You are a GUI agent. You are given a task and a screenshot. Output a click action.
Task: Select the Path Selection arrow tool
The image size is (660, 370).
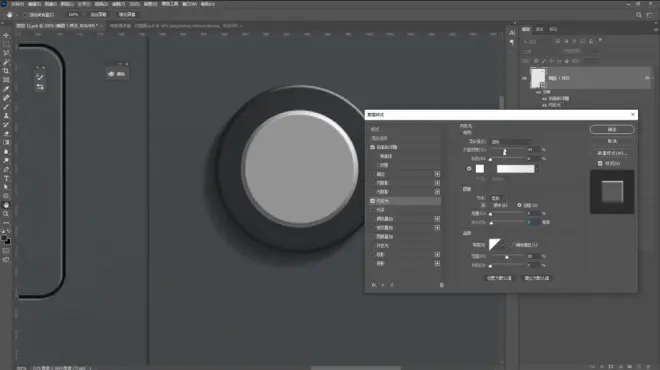[6, 187]
